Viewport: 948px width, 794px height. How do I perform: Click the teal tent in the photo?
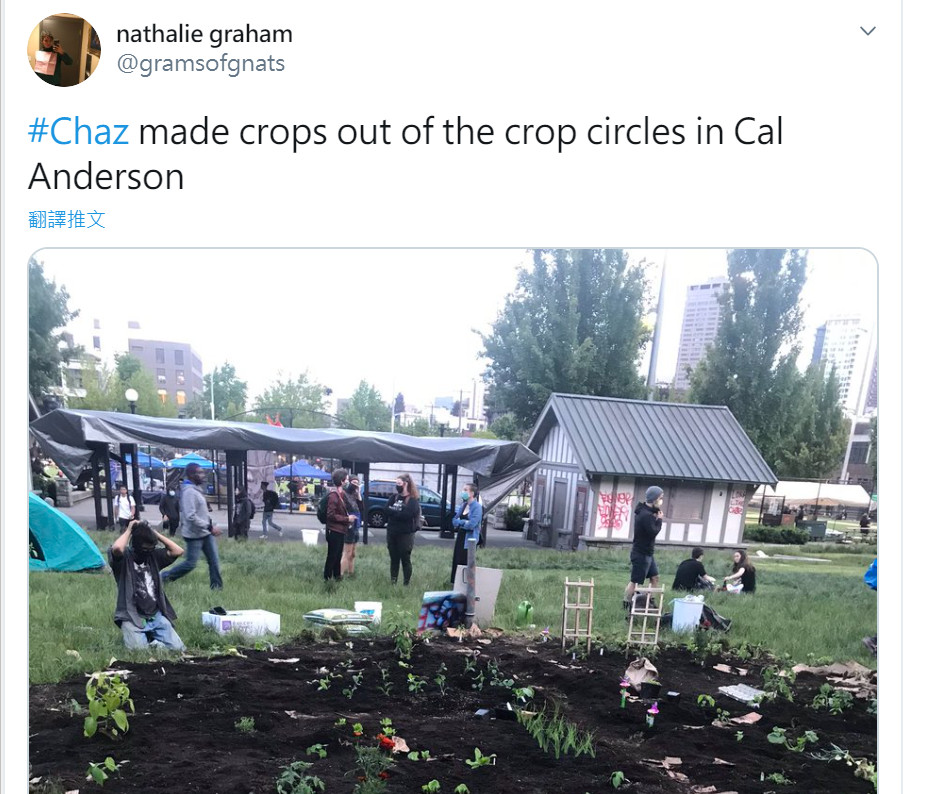tap(63, 534)
